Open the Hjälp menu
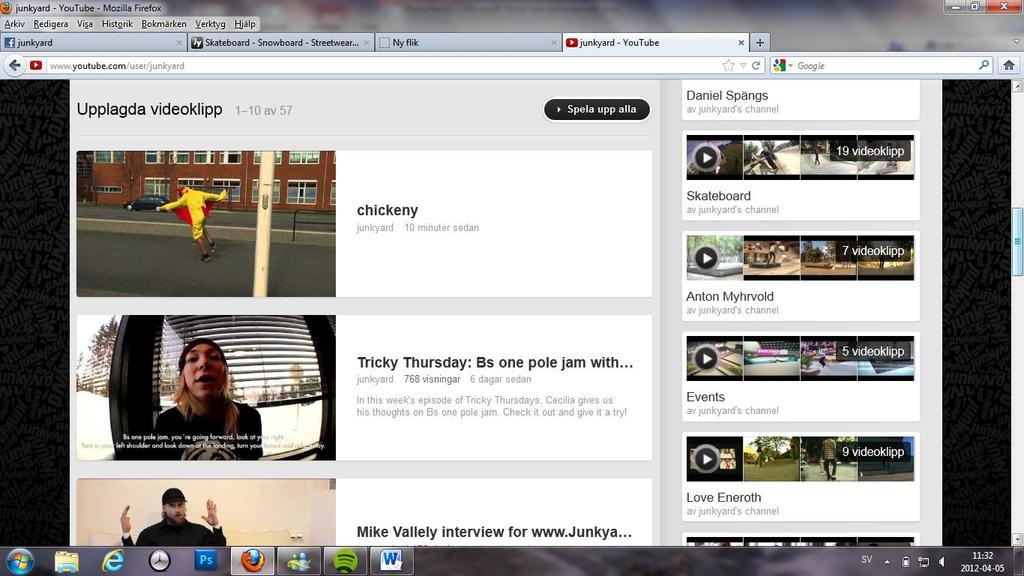The image size is (1024, 576). click(x=245, y=24)
